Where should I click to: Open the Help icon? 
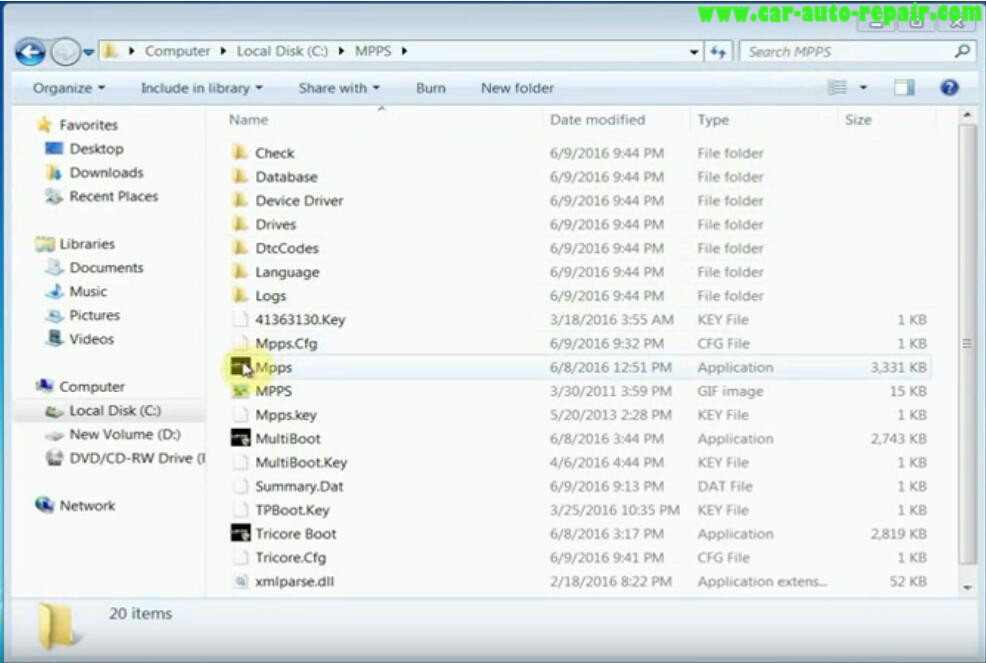tap(950, 87)
